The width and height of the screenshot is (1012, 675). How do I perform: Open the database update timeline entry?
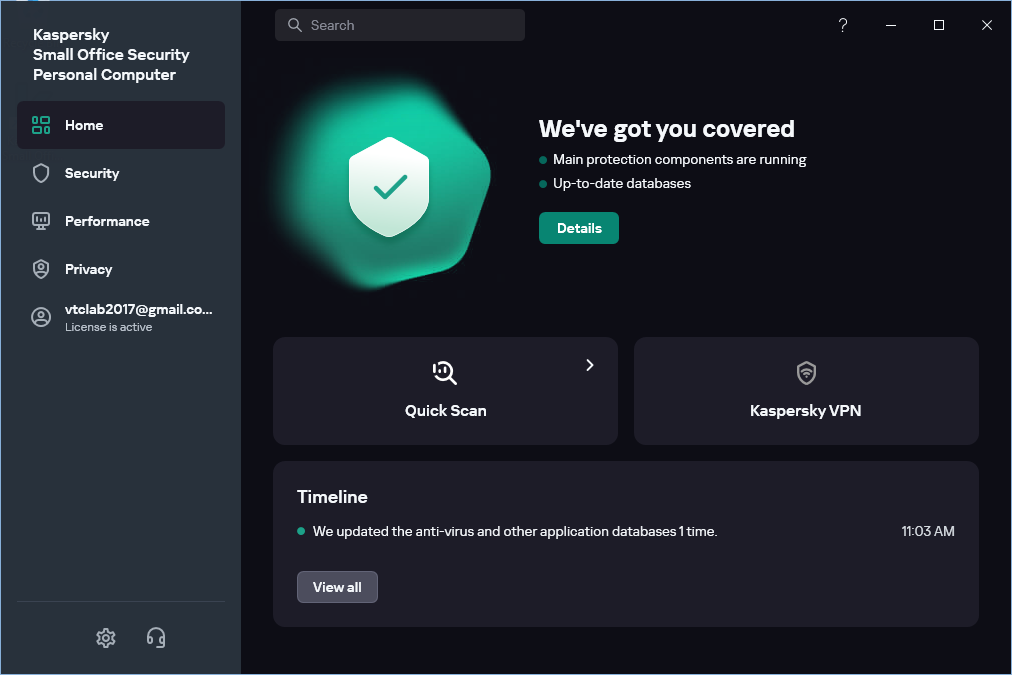coord(515,531)
